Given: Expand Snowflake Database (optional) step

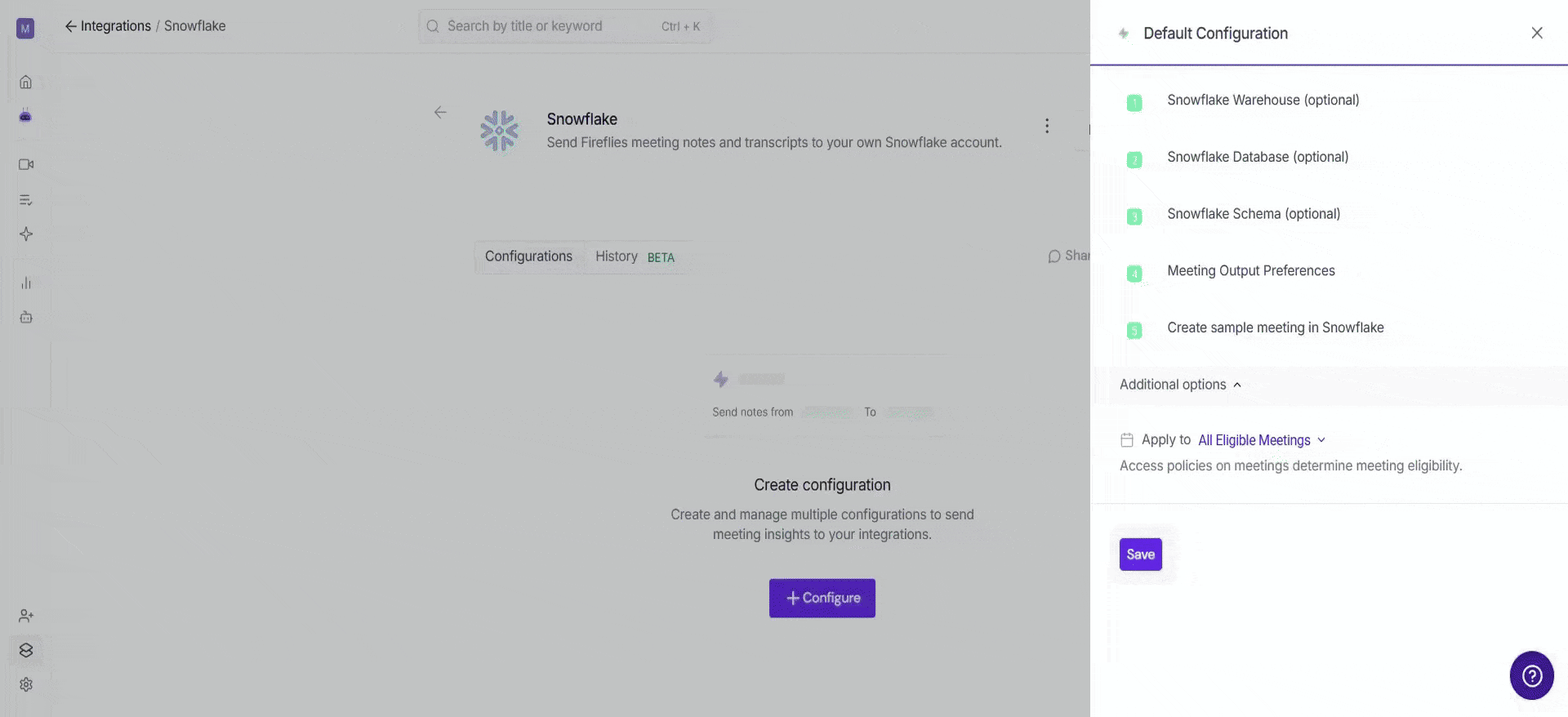Looking at the screenshot, I should (x=1258, y=158).
